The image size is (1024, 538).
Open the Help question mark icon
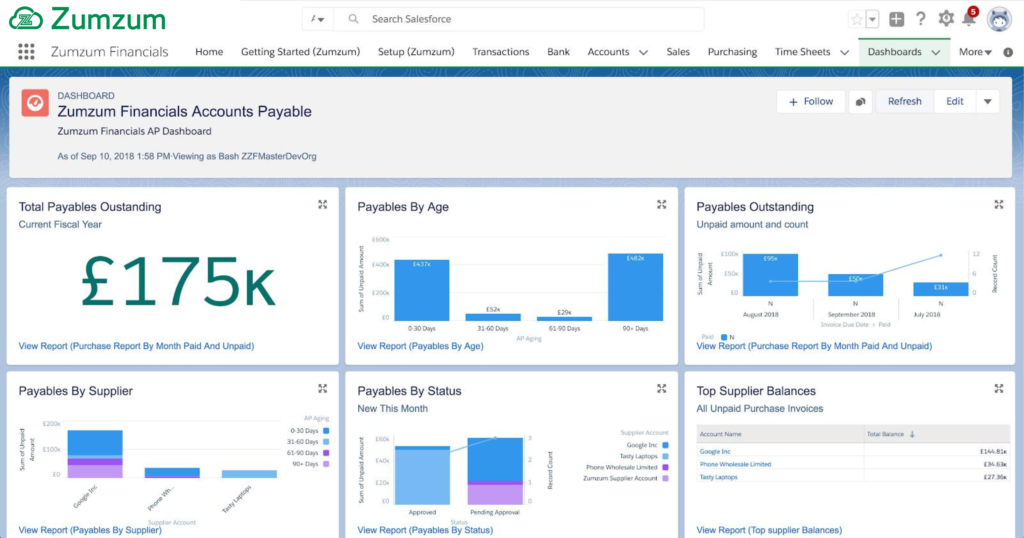coord(921,19)
